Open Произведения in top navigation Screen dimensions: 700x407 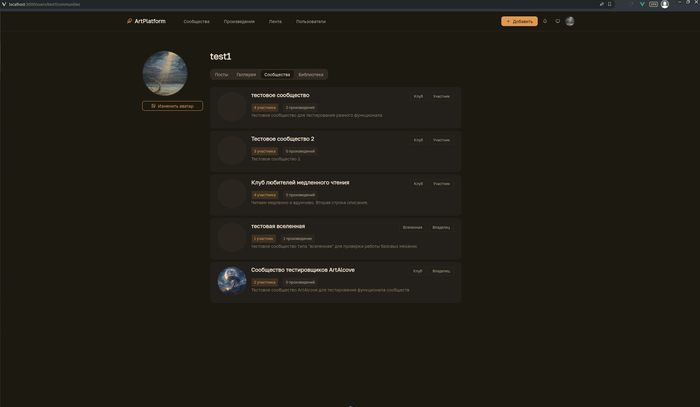tap(239, 21)
